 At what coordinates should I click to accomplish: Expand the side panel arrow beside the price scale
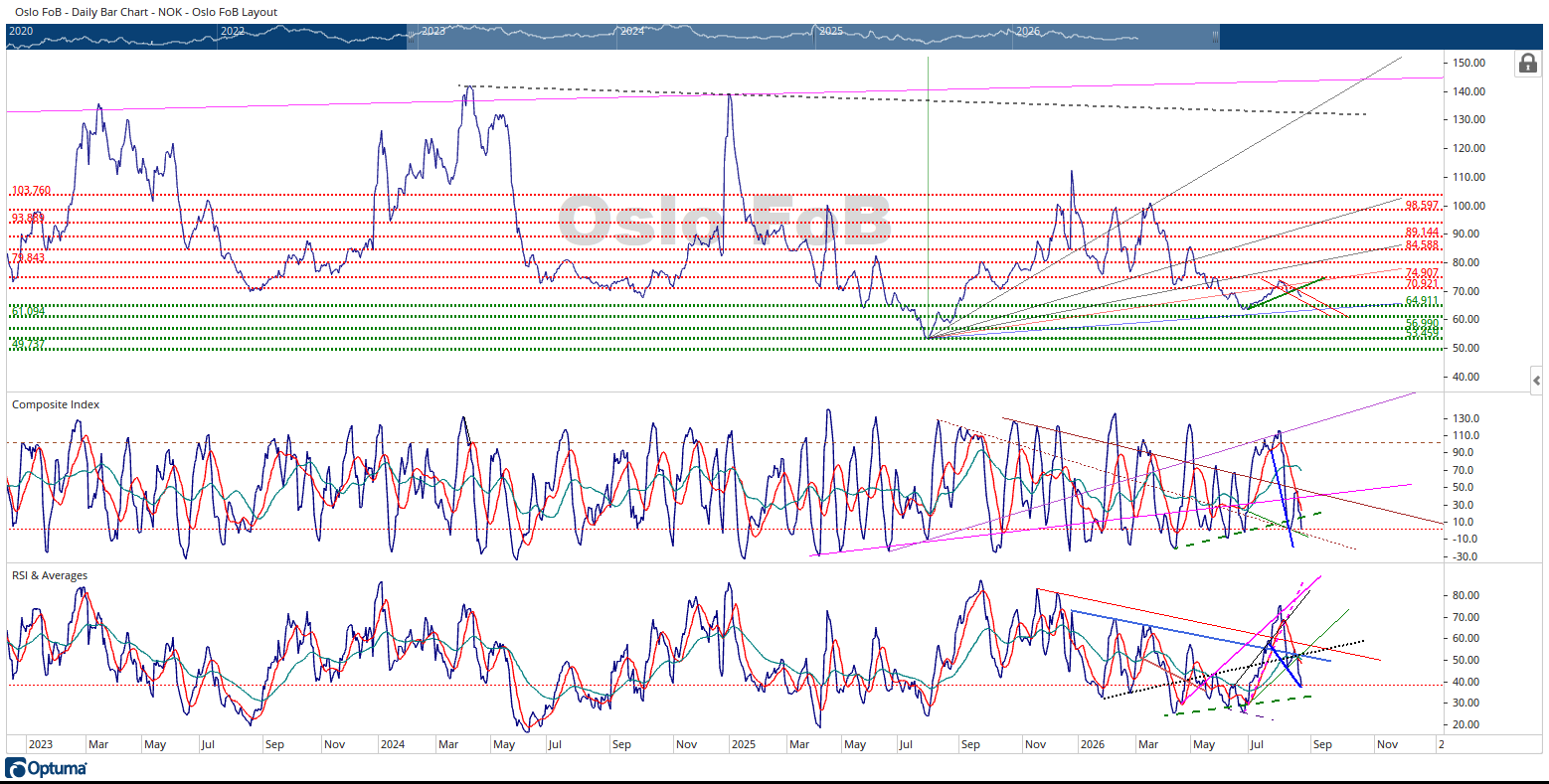click(x=1537, y=380)
